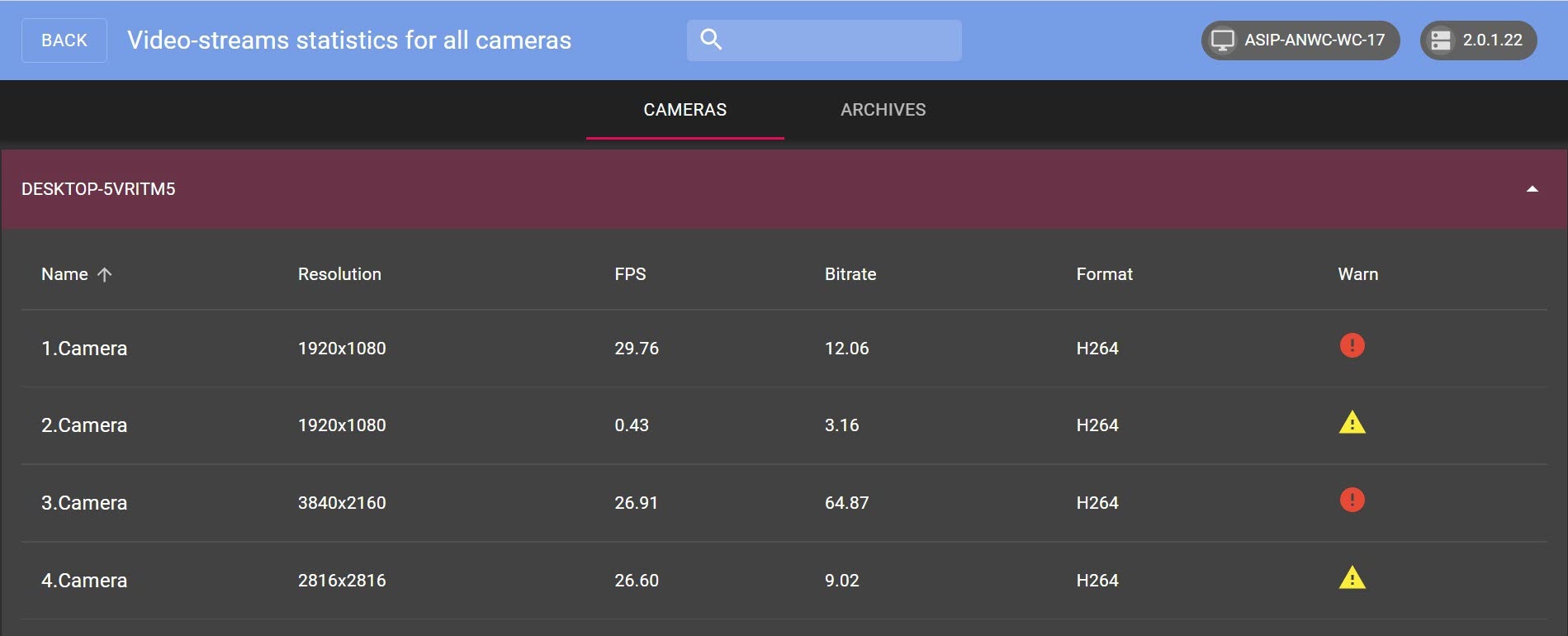Click the ascending sort arrow next to Name
1568x636 pixels.
(x=104, y=274)
